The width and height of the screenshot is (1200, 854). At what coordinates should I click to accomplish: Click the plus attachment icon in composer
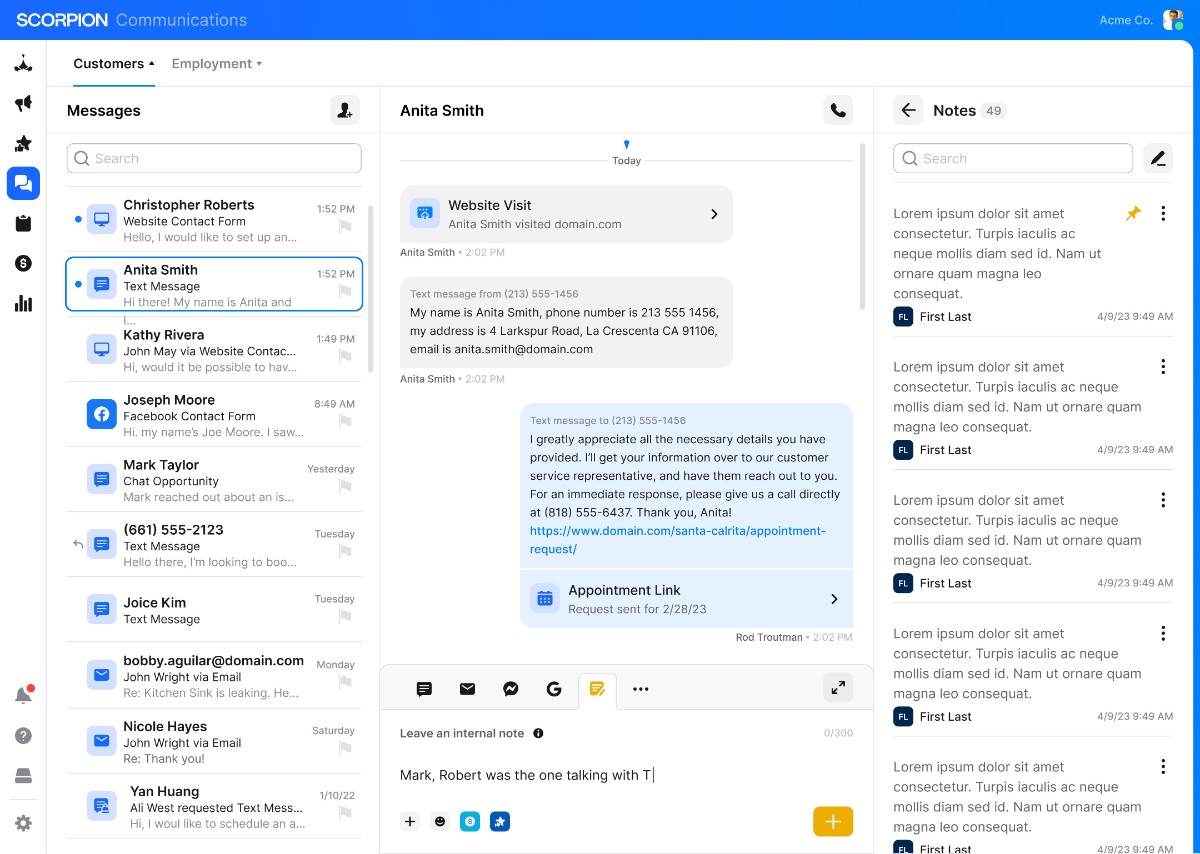pos(410,822)
